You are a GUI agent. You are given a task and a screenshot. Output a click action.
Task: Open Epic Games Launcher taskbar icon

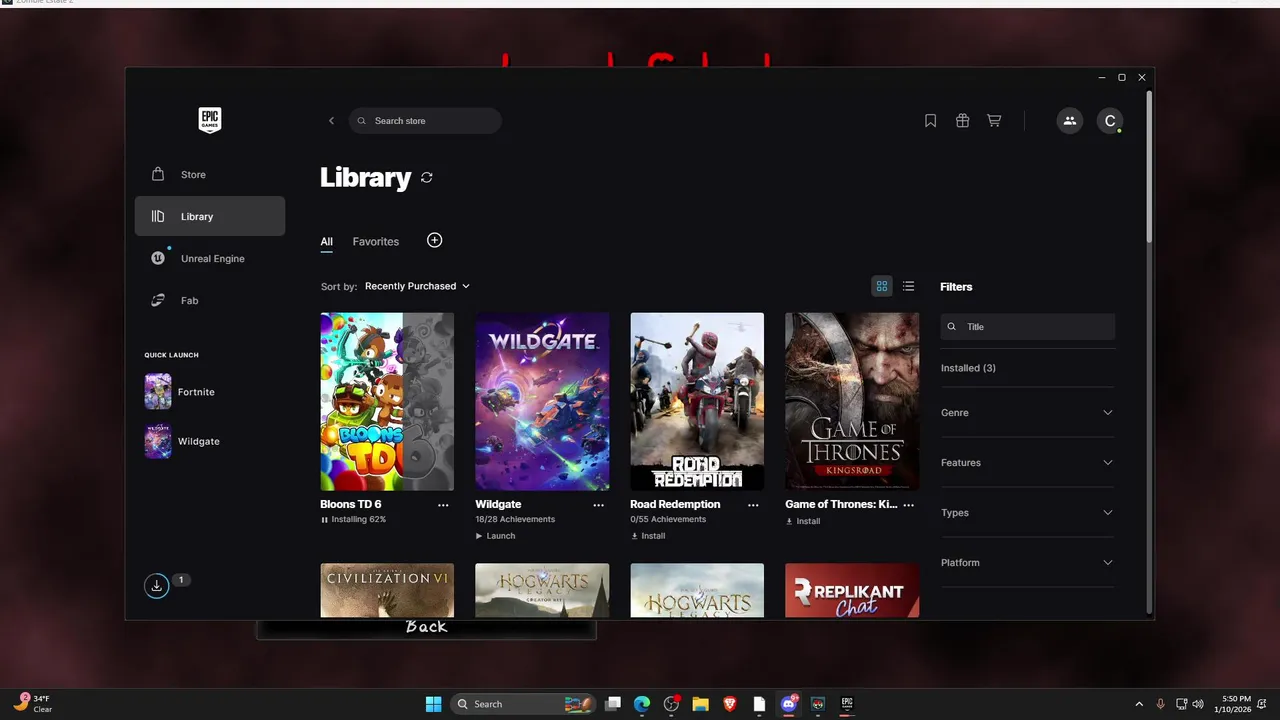click(847, 704)
